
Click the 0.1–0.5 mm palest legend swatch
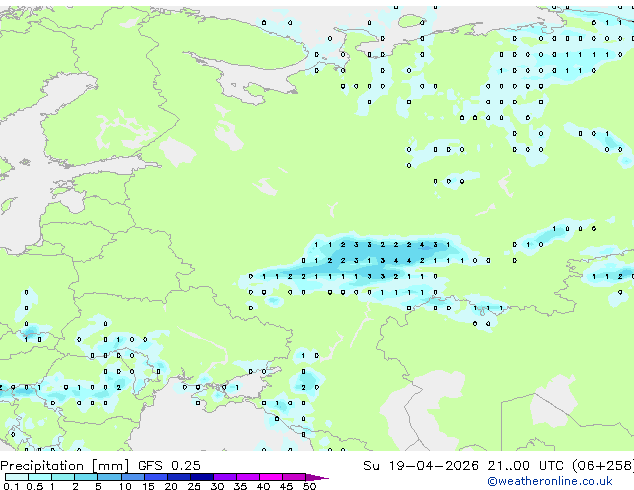(x=17, y=477)
